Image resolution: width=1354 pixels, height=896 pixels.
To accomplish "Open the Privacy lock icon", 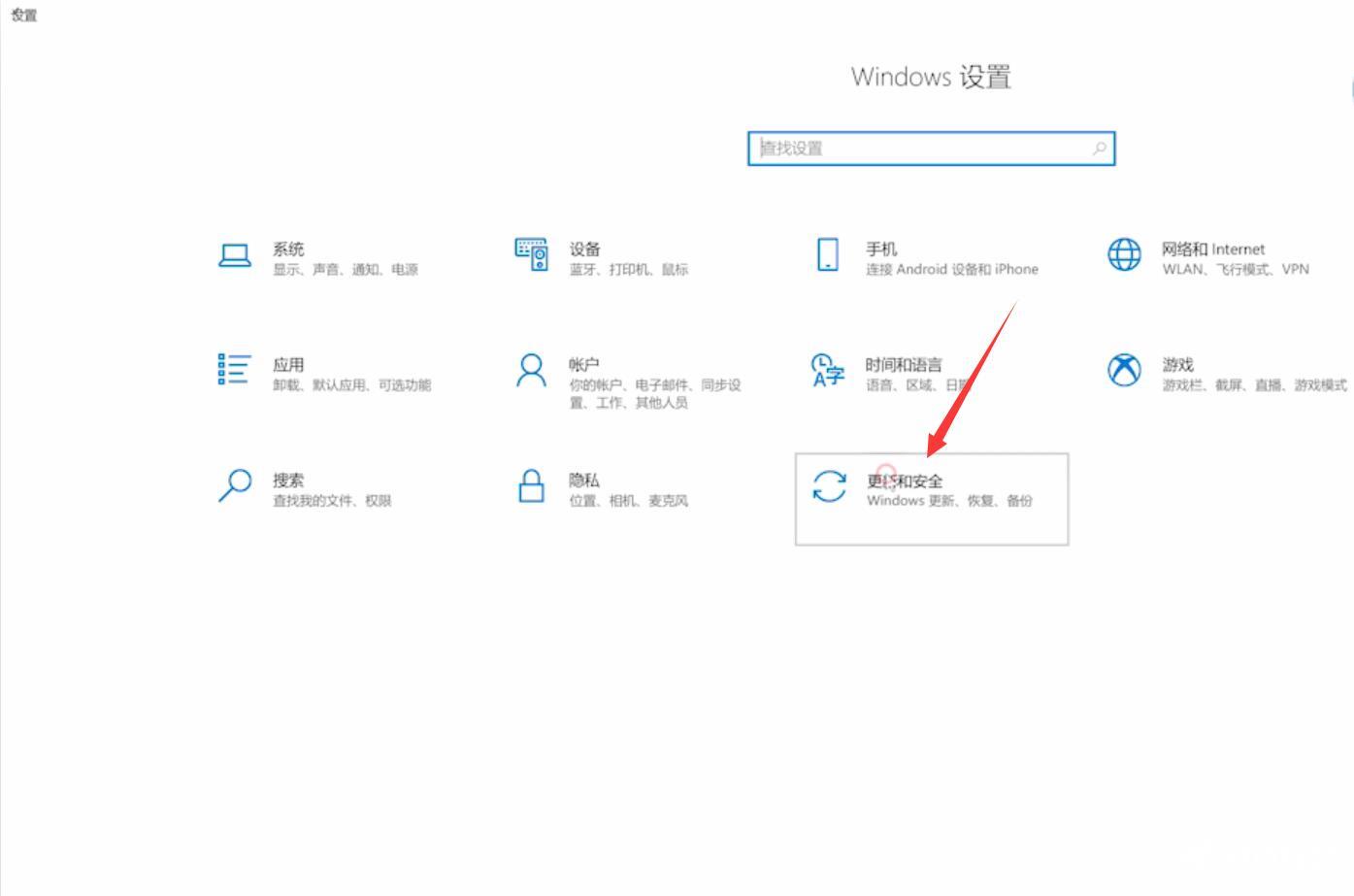I will [x=531, y=485].
